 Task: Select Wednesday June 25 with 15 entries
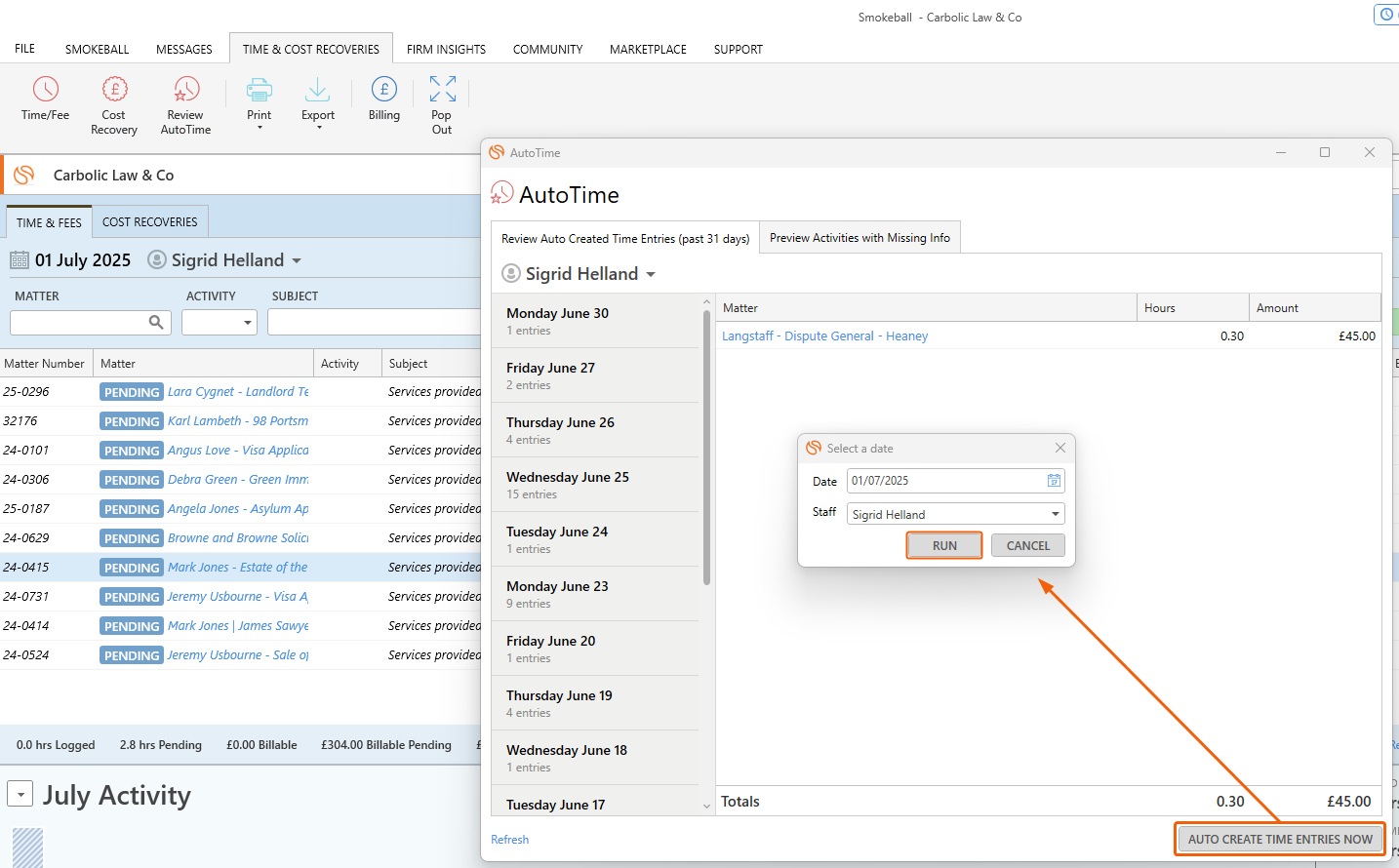click(595, 485)
